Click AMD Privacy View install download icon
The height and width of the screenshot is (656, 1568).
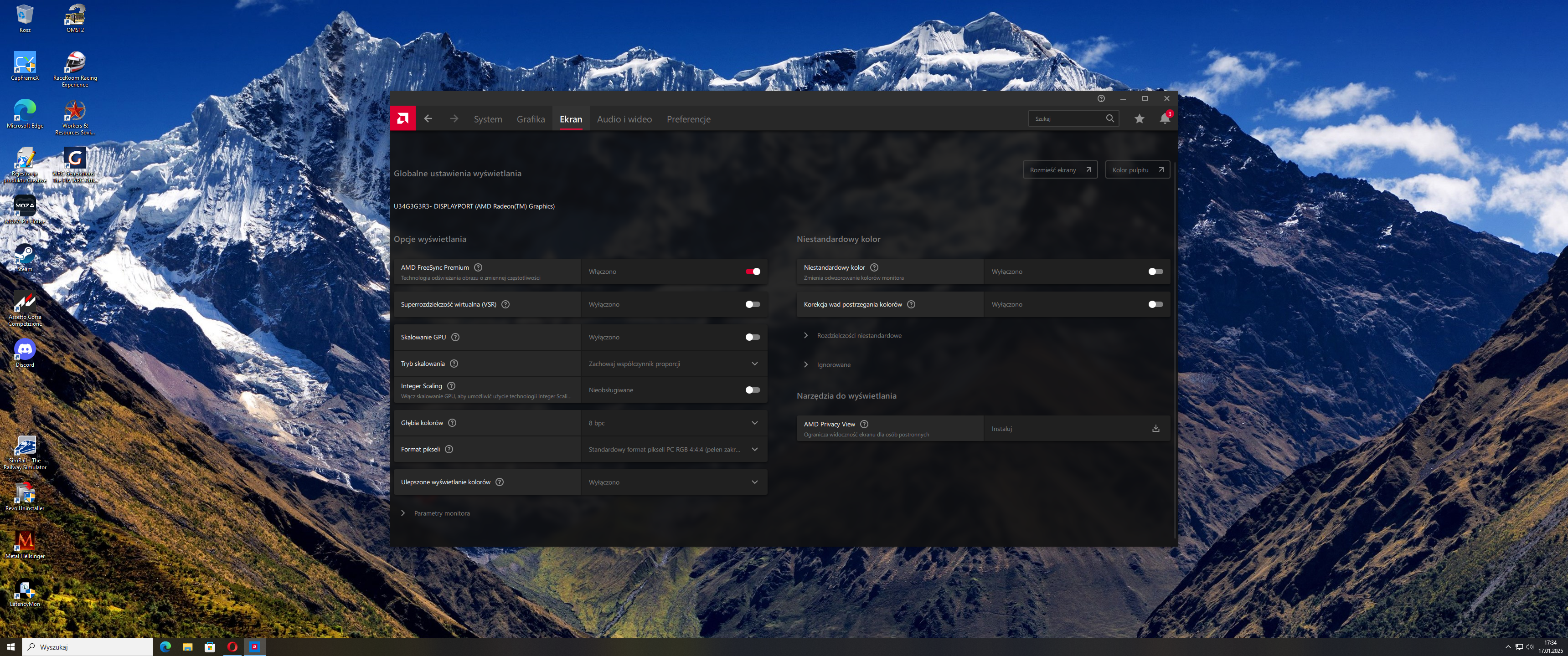[x=1155, y=428]
